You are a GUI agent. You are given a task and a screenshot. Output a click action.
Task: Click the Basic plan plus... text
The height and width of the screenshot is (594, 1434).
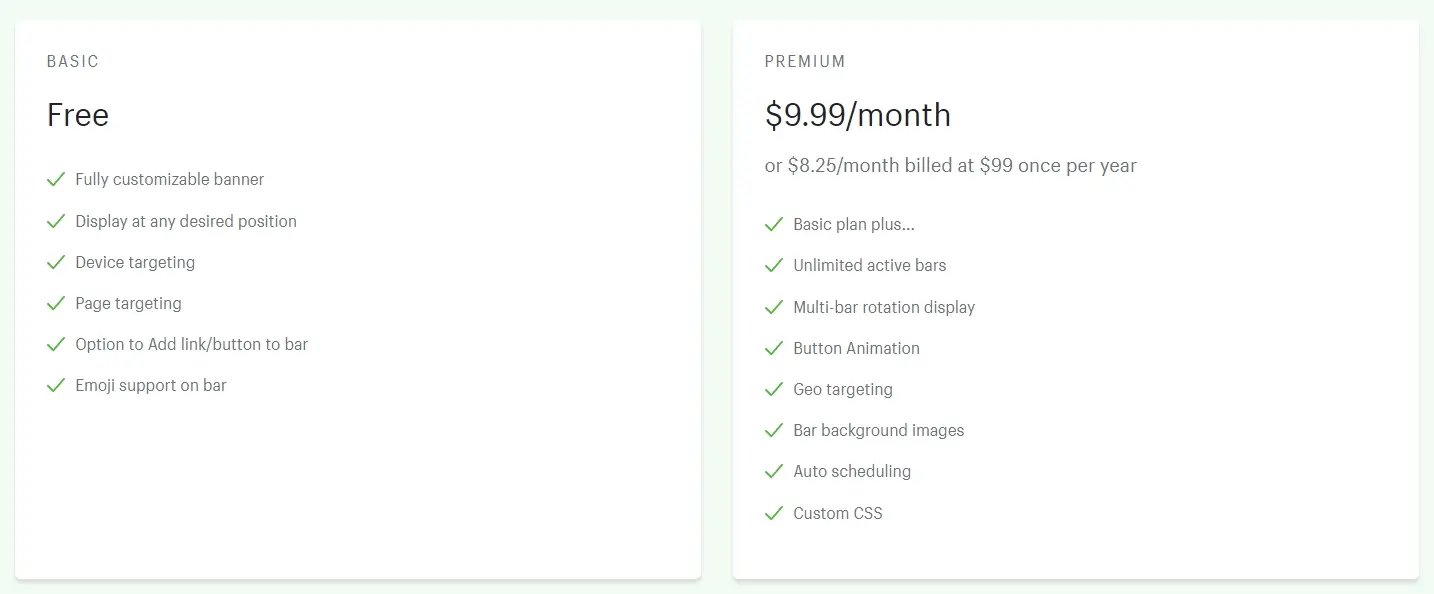853,225
